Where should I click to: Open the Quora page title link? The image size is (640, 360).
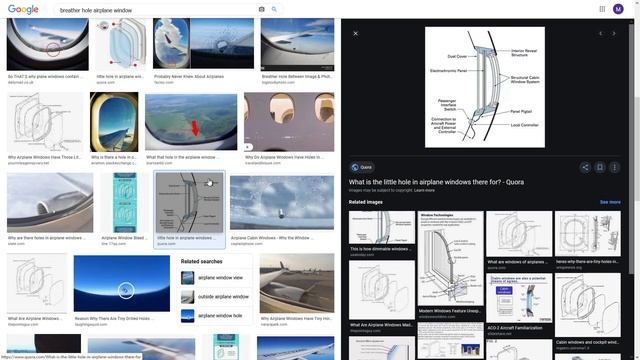coord(436,182)
